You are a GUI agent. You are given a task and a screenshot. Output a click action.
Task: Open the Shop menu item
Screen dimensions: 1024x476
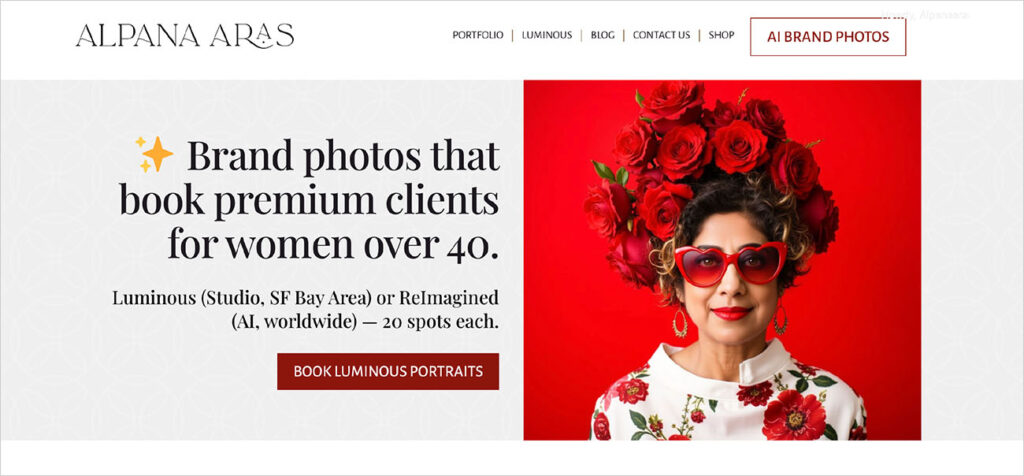tap(721, 35)
